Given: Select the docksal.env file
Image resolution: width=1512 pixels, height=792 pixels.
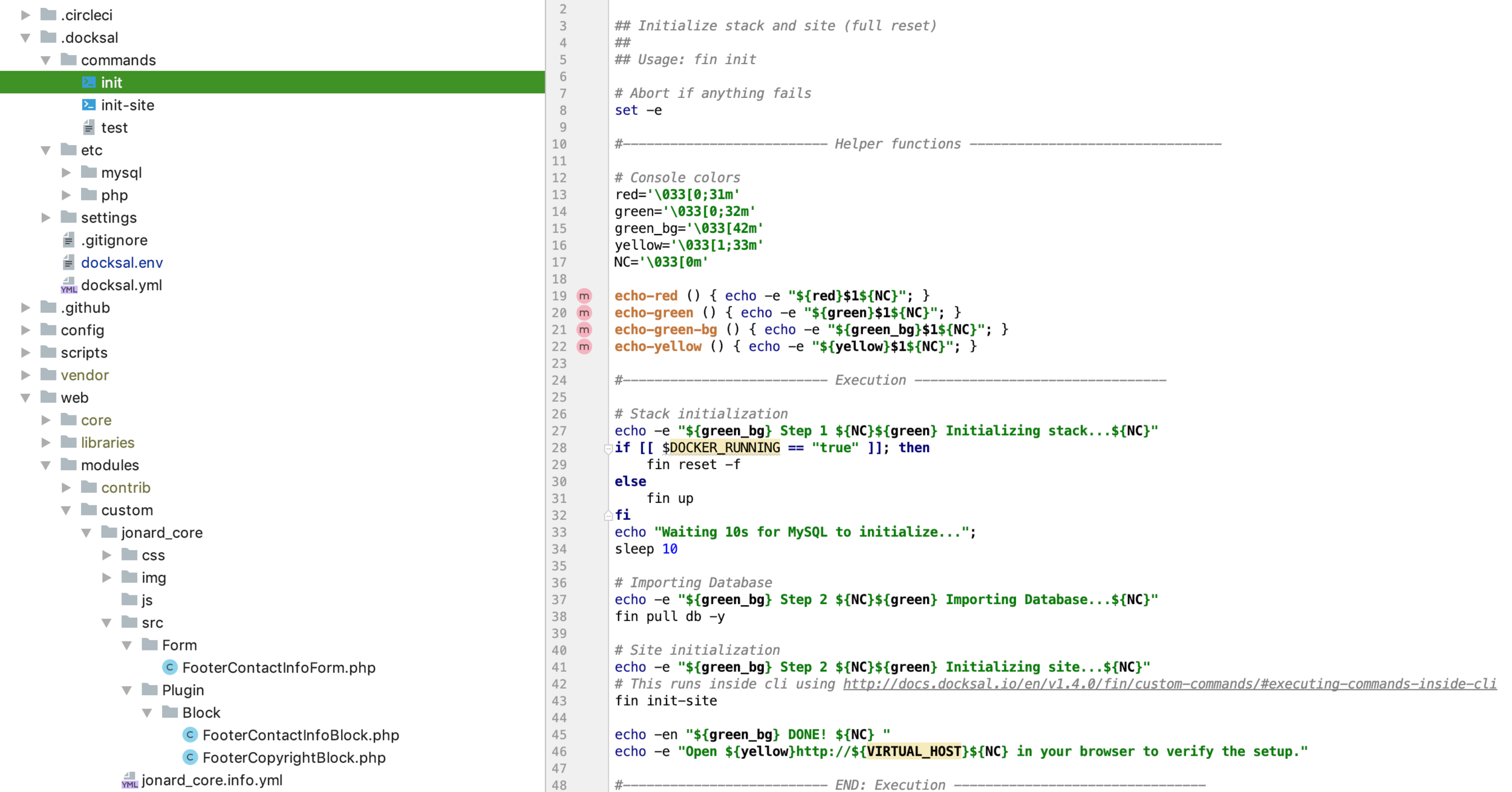Looking at the screenshot, I should point(122,263).
